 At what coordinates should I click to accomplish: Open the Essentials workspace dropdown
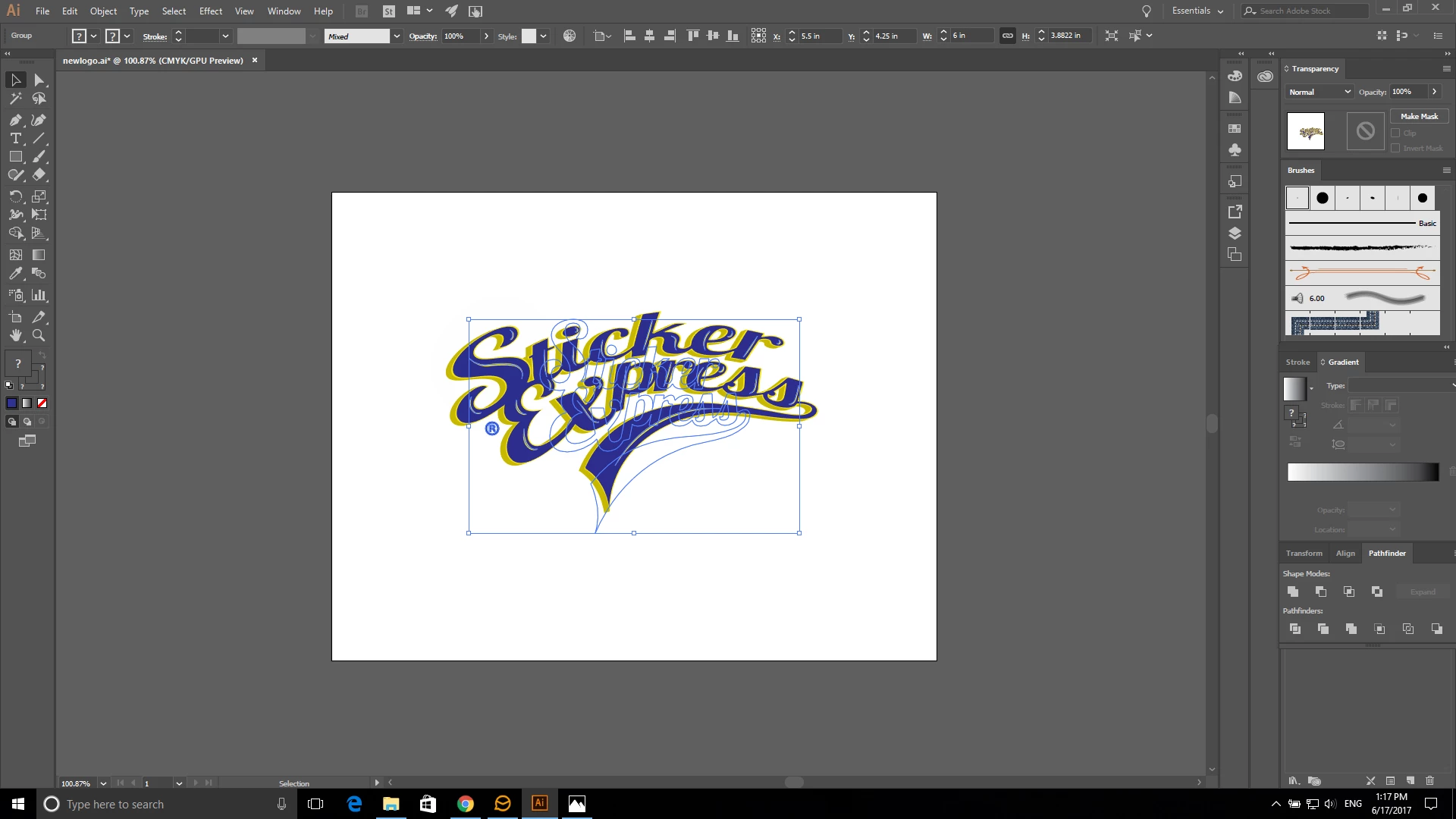click(1197, 11)
